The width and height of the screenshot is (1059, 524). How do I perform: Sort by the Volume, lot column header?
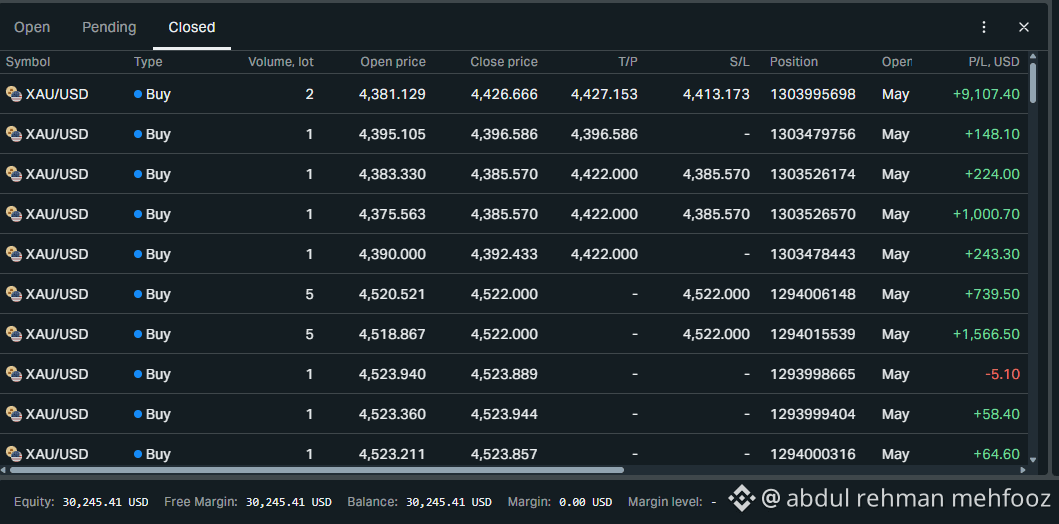pyautogui.click(x=281, y=62)
